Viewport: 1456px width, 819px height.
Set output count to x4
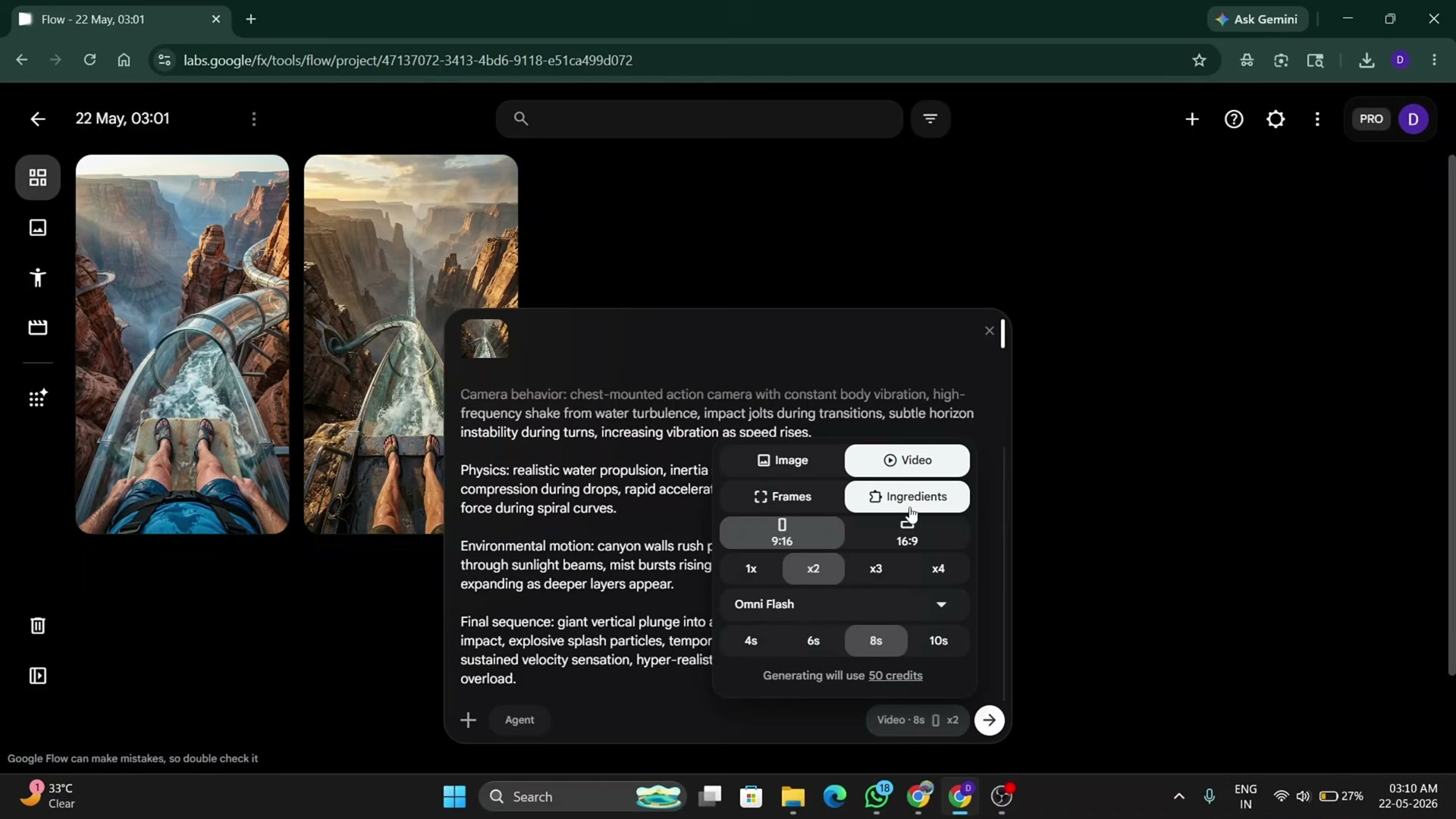coord(938,569)
